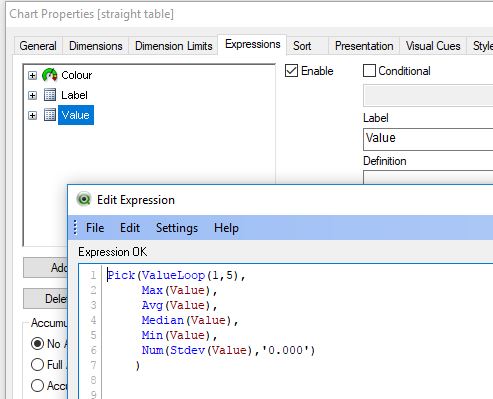
Task: Click the Avg(Value) line in editor
Action: (179, 305)
